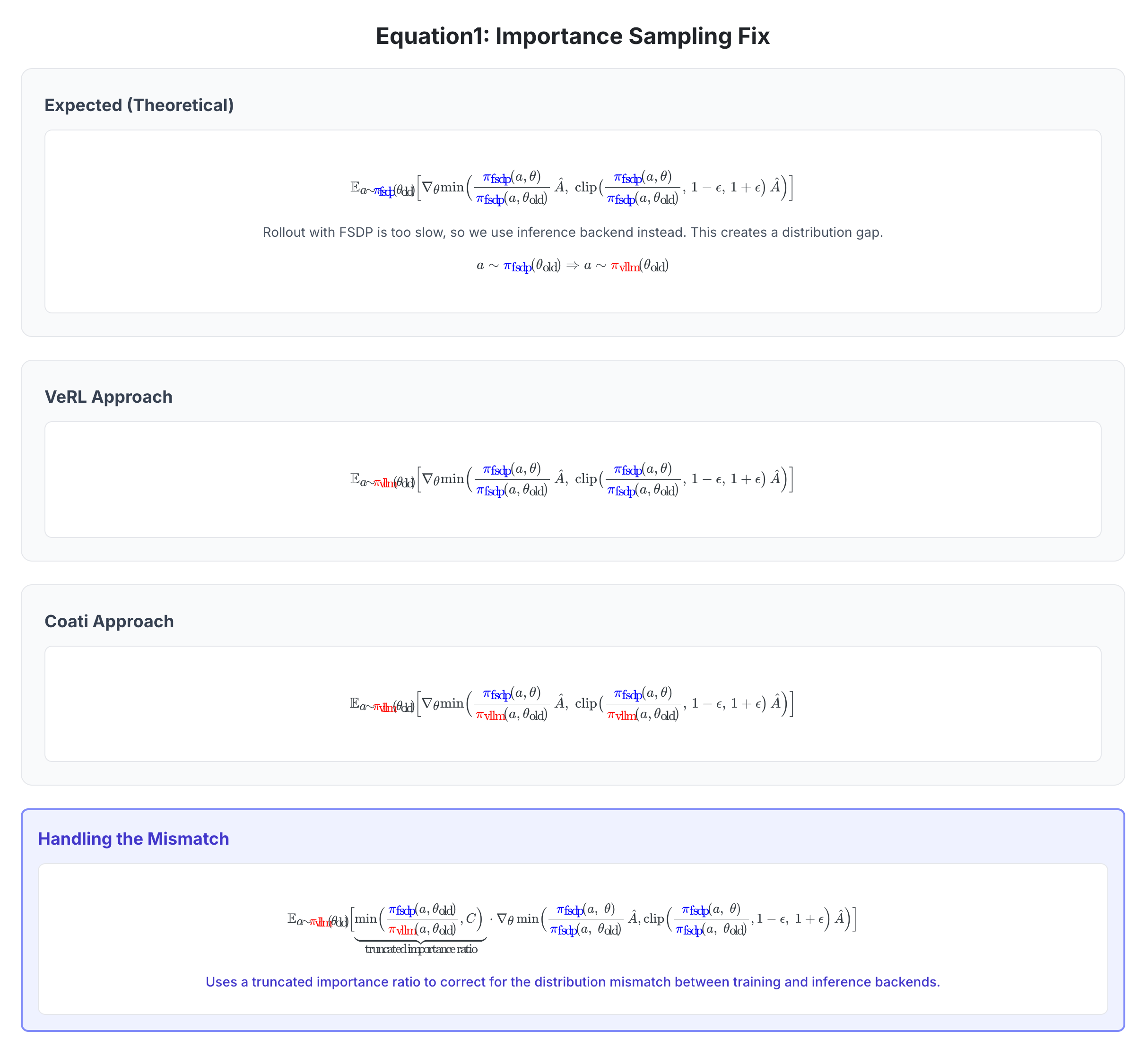The width and height of the screenshot is (1148, 1056).
Task: Click the Coati Approach heading
Action: point(109,621)
